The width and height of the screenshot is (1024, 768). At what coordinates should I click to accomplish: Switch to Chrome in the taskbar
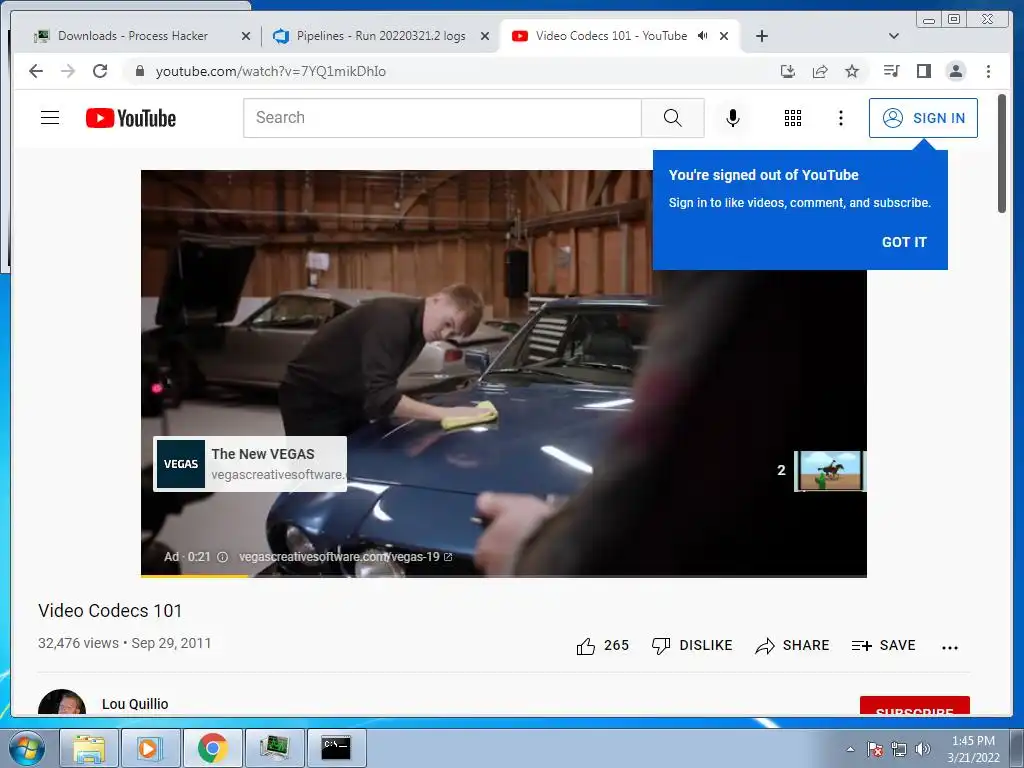212,748
